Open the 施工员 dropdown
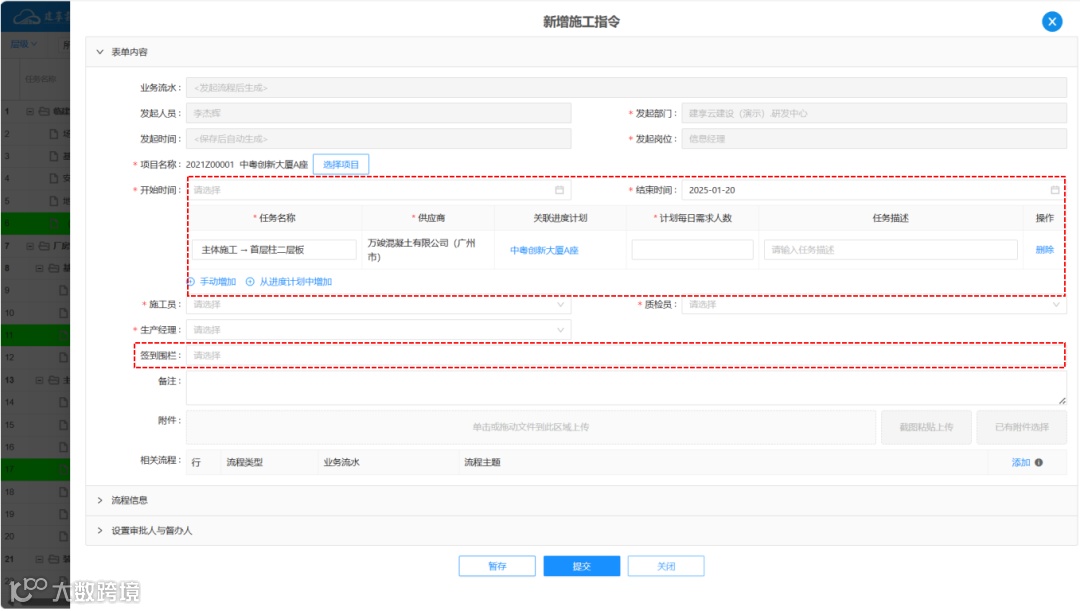Image resolution: width=1080 pixels, height=611 pixels. pyautogui.click(x=378, y=304)
